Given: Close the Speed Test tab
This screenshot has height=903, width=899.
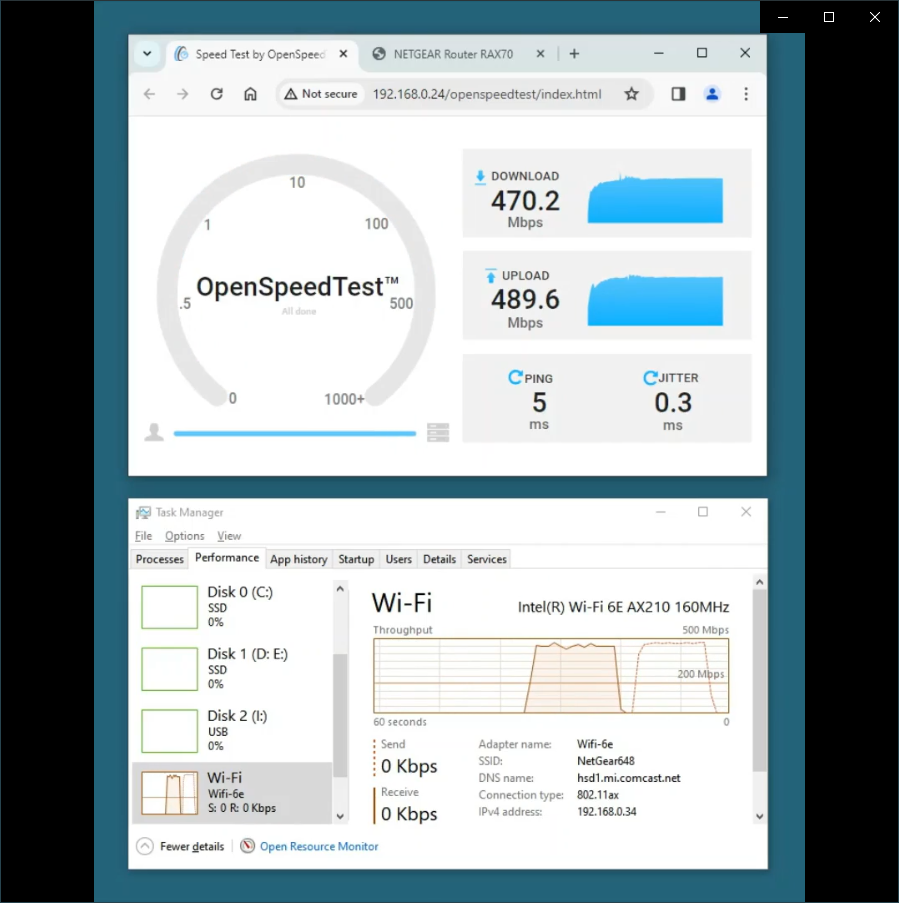Looking at the screenshot, I should pyautogui.click(x=343, y=54).
